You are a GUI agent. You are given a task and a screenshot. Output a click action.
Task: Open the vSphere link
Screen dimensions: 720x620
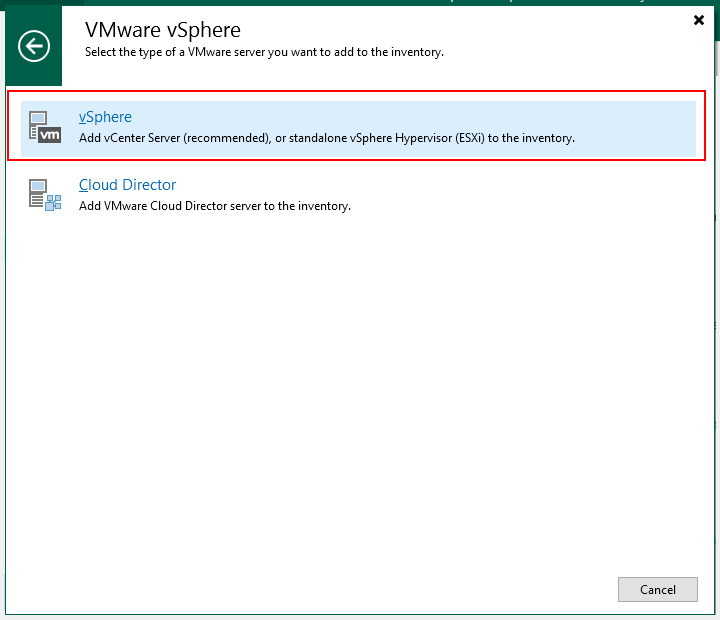105,117
